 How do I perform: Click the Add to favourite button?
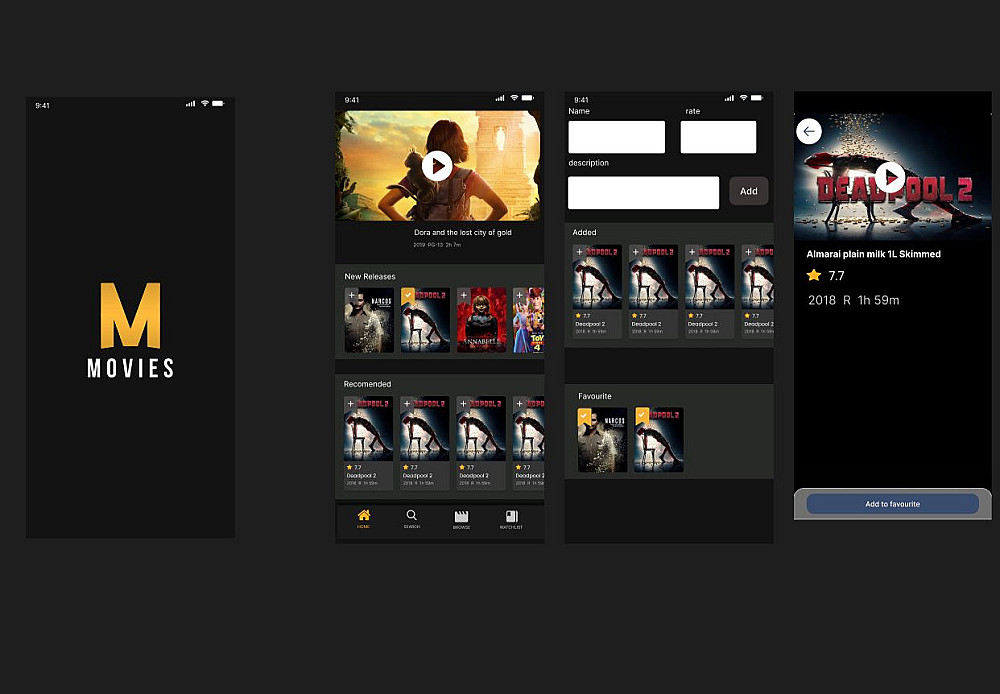[x=893, y=504]
